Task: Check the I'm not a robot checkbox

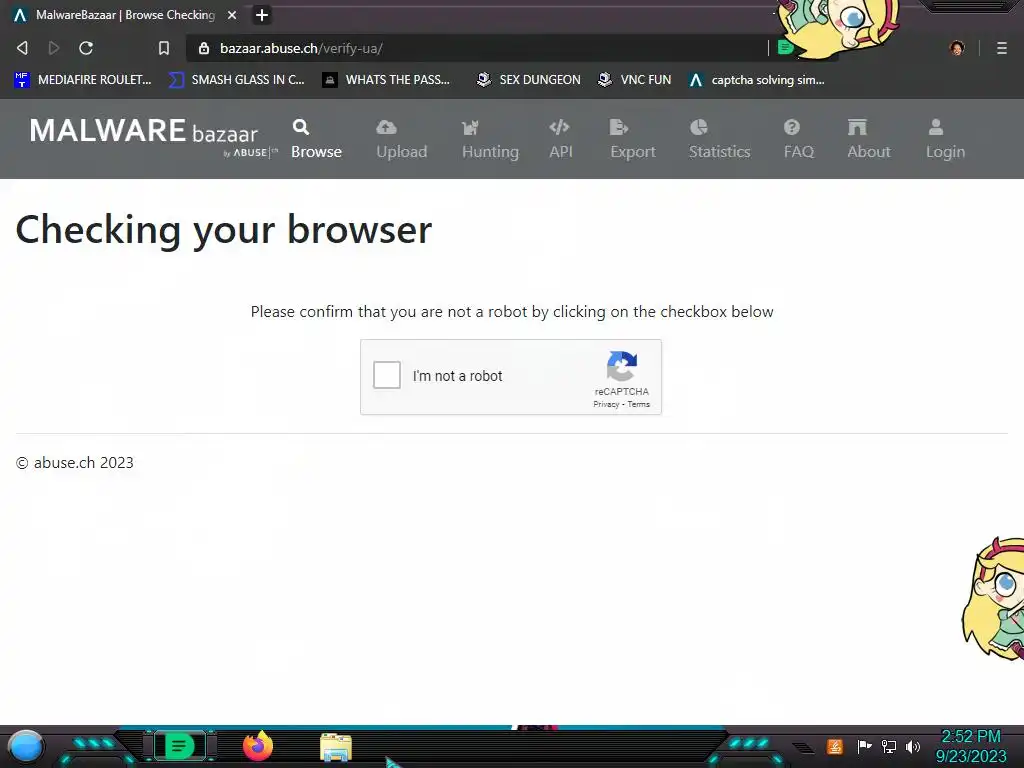Action: tap(387, 376)
